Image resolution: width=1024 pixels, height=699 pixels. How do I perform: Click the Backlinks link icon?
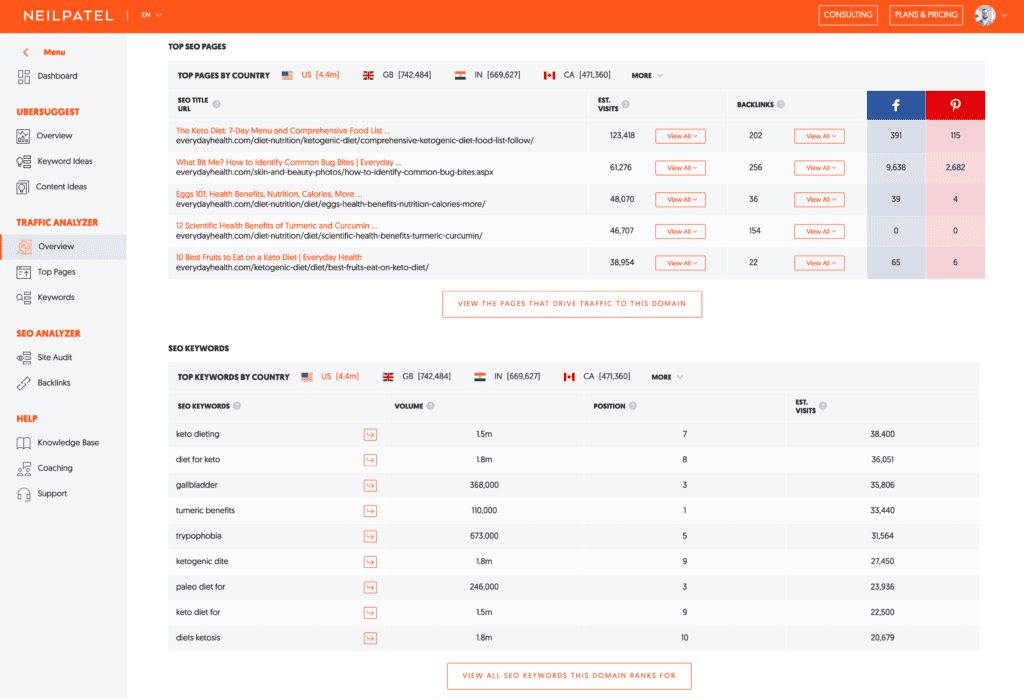[24, 383]
